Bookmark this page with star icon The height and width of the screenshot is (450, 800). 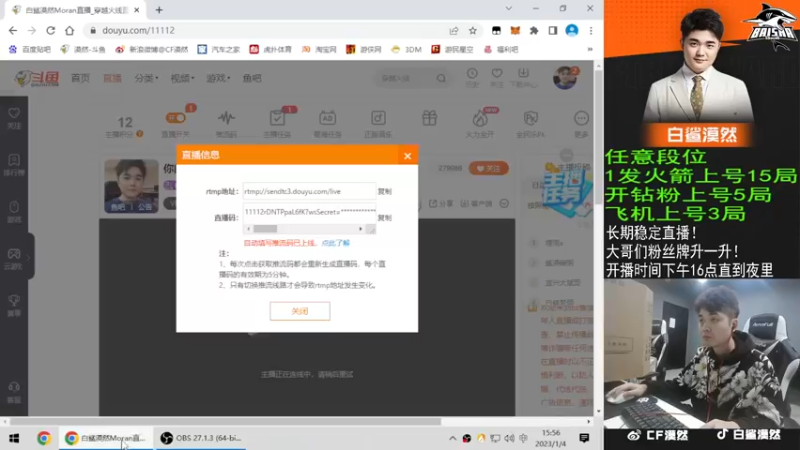tap(473, 31)
